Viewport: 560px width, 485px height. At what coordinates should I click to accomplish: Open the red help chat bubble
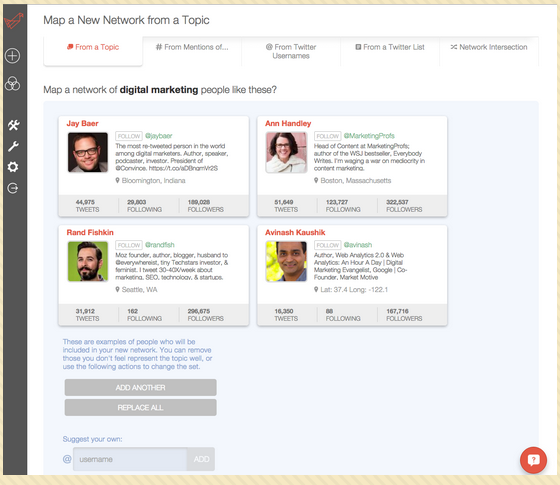[x=533, y=460]
